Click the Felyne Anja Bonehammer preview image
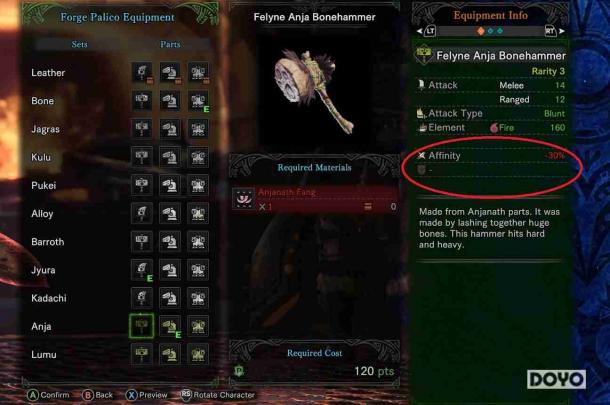Screen dimensions: 610x405 (314, 91)
